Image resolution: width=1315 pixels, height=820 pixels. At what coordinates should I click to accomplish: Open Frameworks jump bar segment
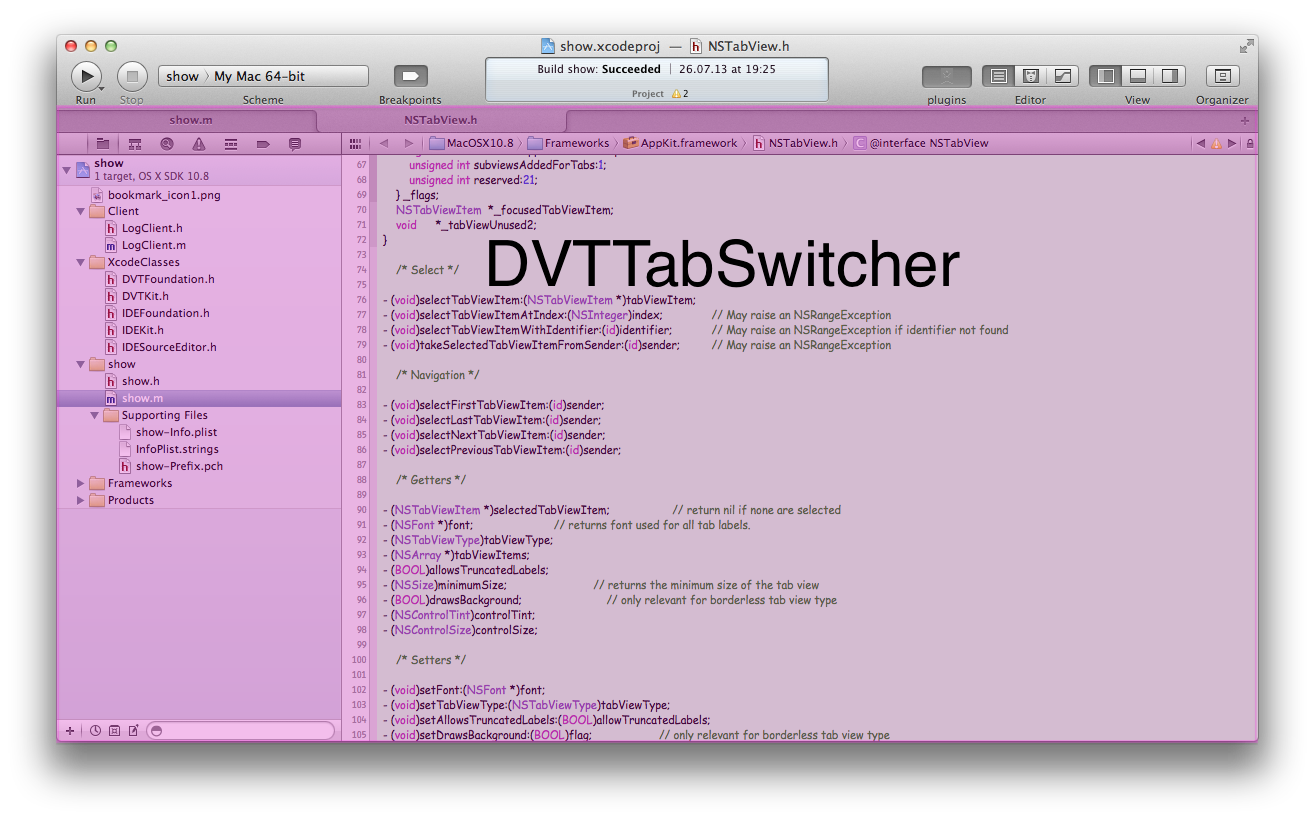(568, 143)
